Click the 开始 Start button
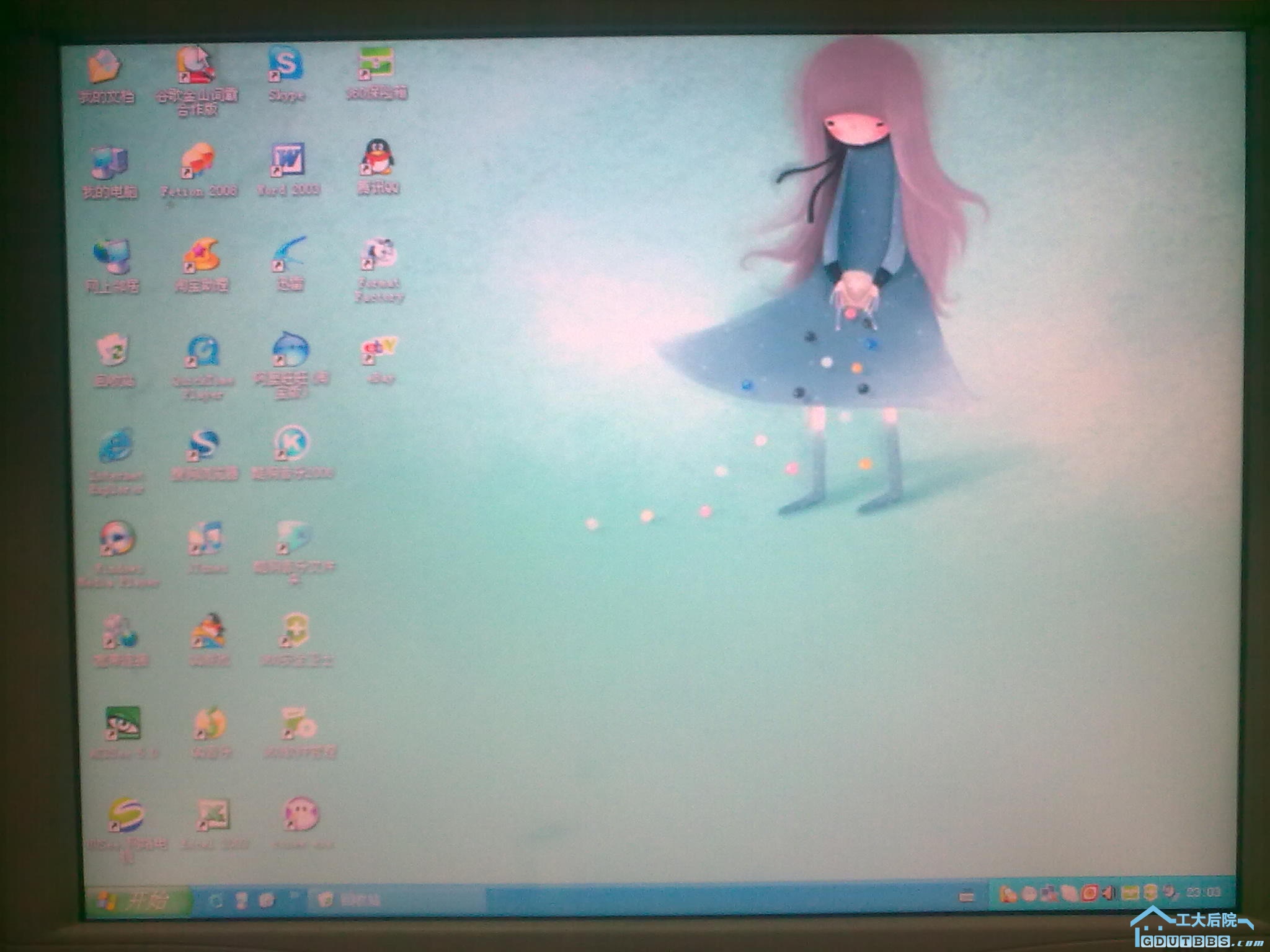This screenshot has width=1270, height=952. (138, 901)
